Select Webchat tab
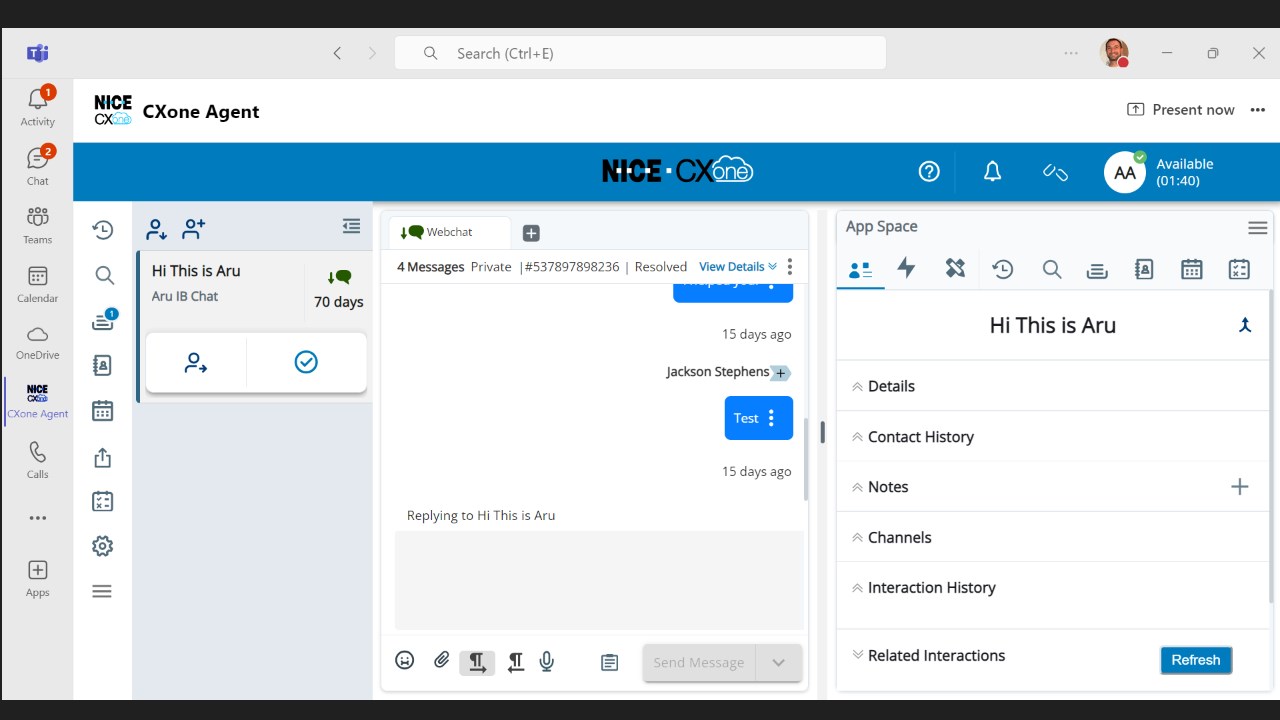1280x720 pixels. point(449,232)
